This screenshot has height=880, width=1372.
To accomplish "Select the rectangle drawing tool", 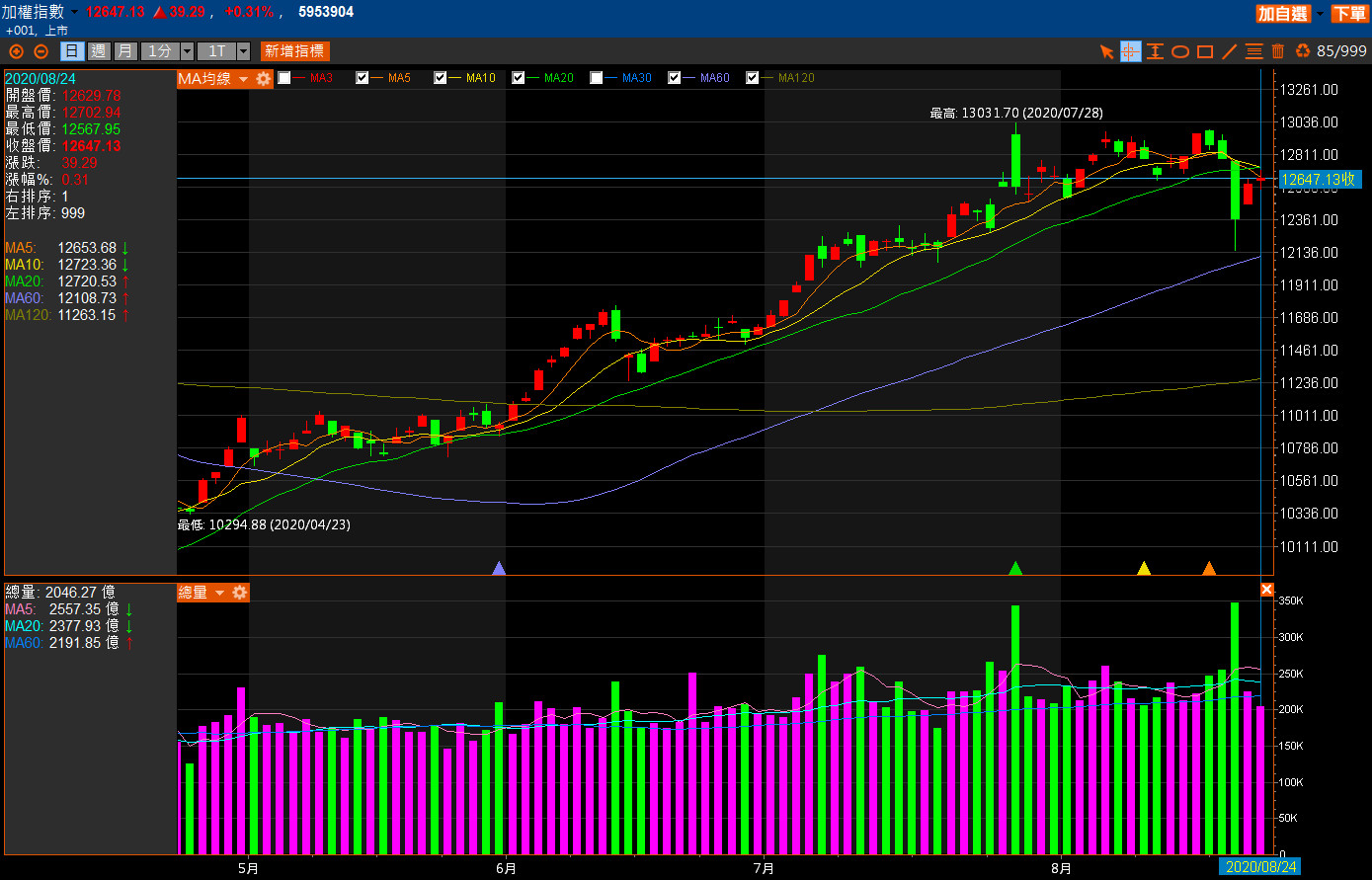I will (1205, 51).
